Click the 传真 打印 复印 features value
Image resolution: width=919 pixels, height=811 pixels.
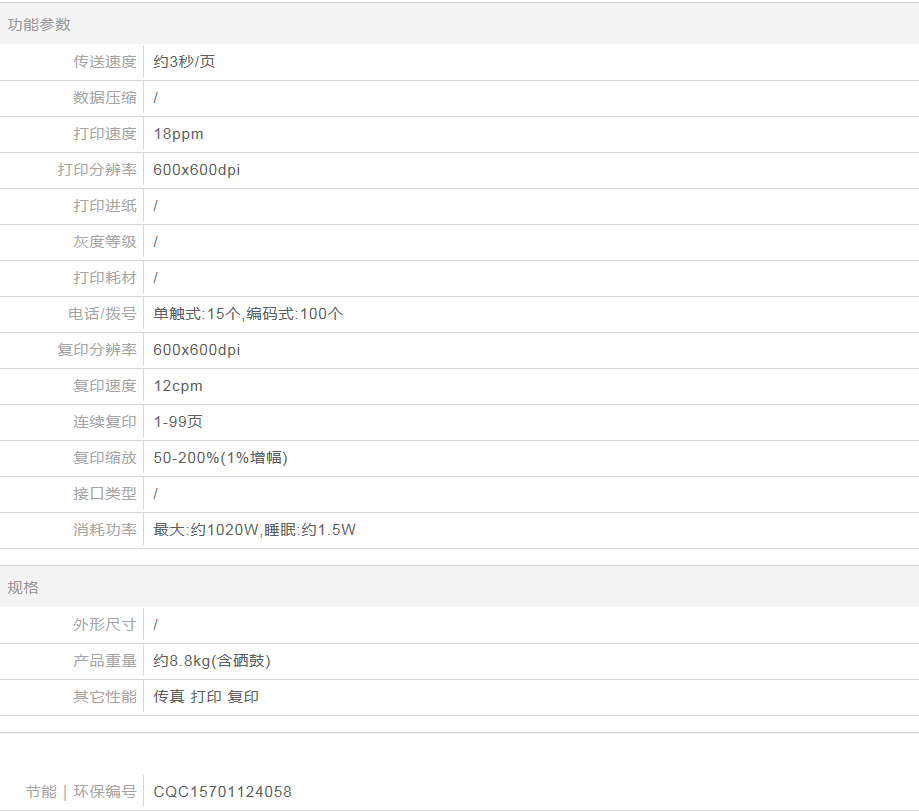[x=206, y=697]
